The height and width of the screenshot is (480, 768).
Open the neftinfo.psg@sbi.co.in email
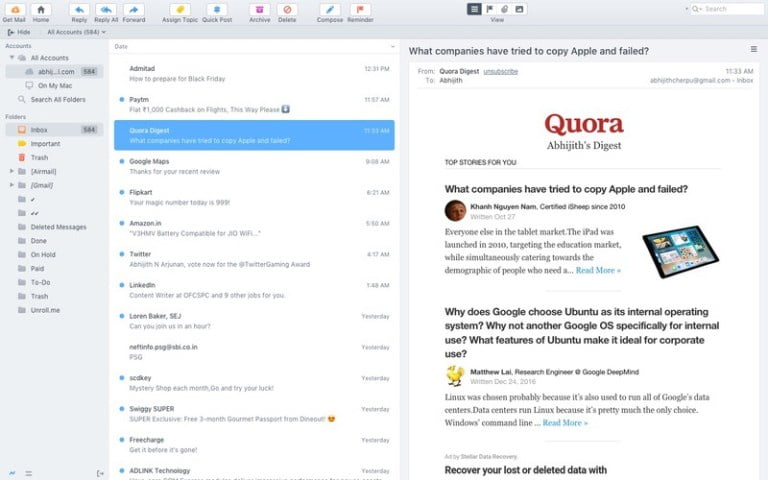254,352
